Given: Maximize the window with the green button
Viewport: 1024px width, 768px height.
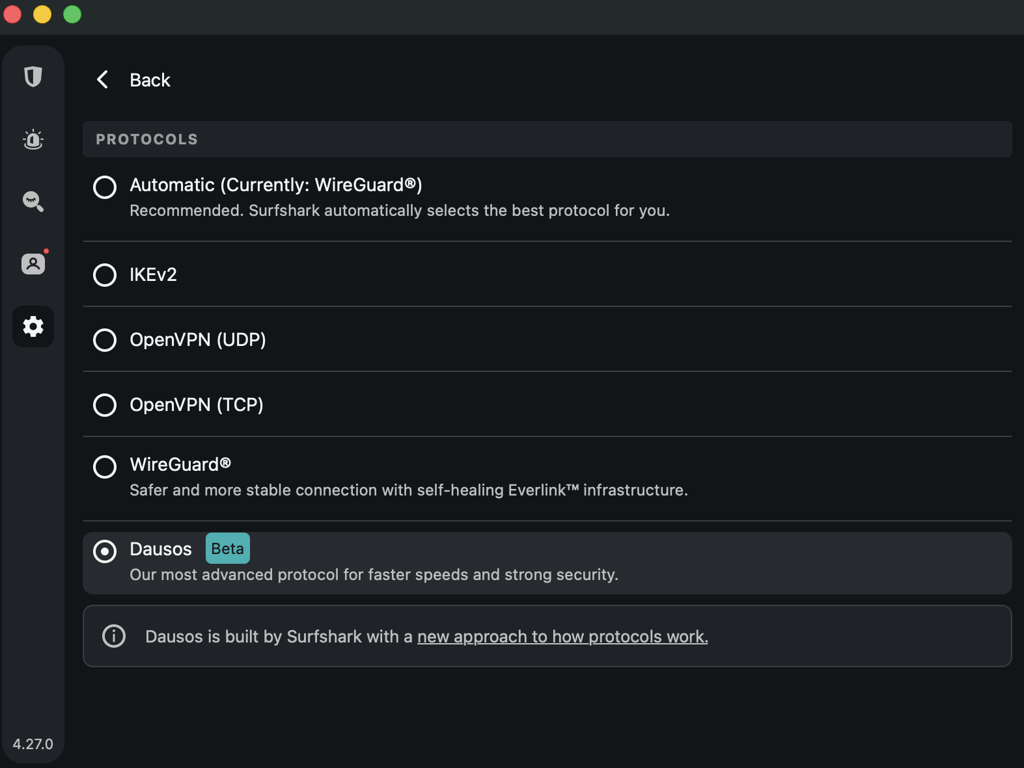Looking at the screenshot, I should point(72,14).
